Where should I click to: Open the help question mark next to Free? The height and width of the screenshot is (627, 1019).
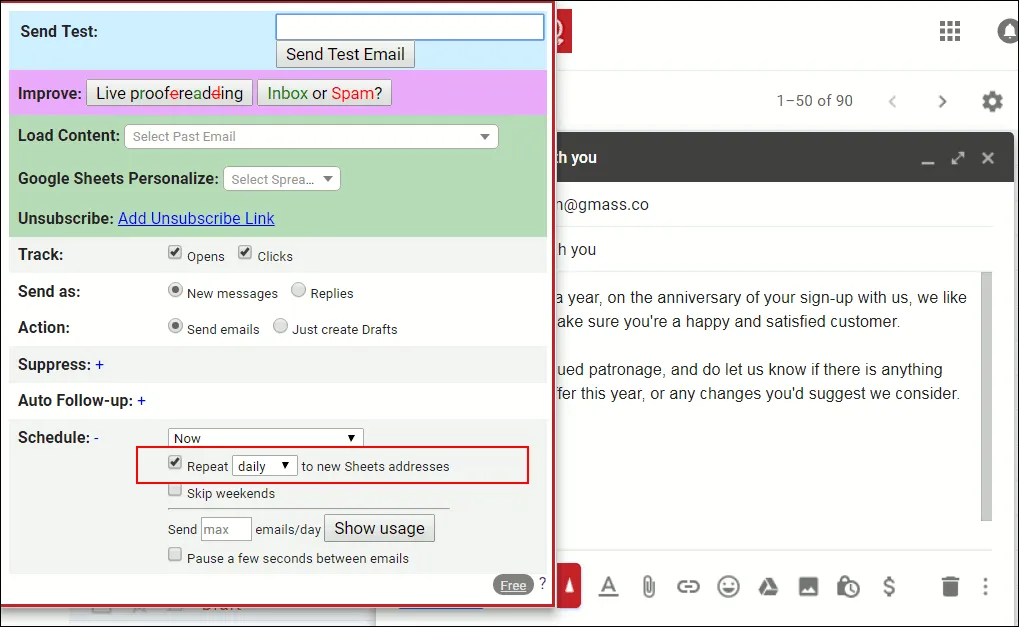(543, 583)
